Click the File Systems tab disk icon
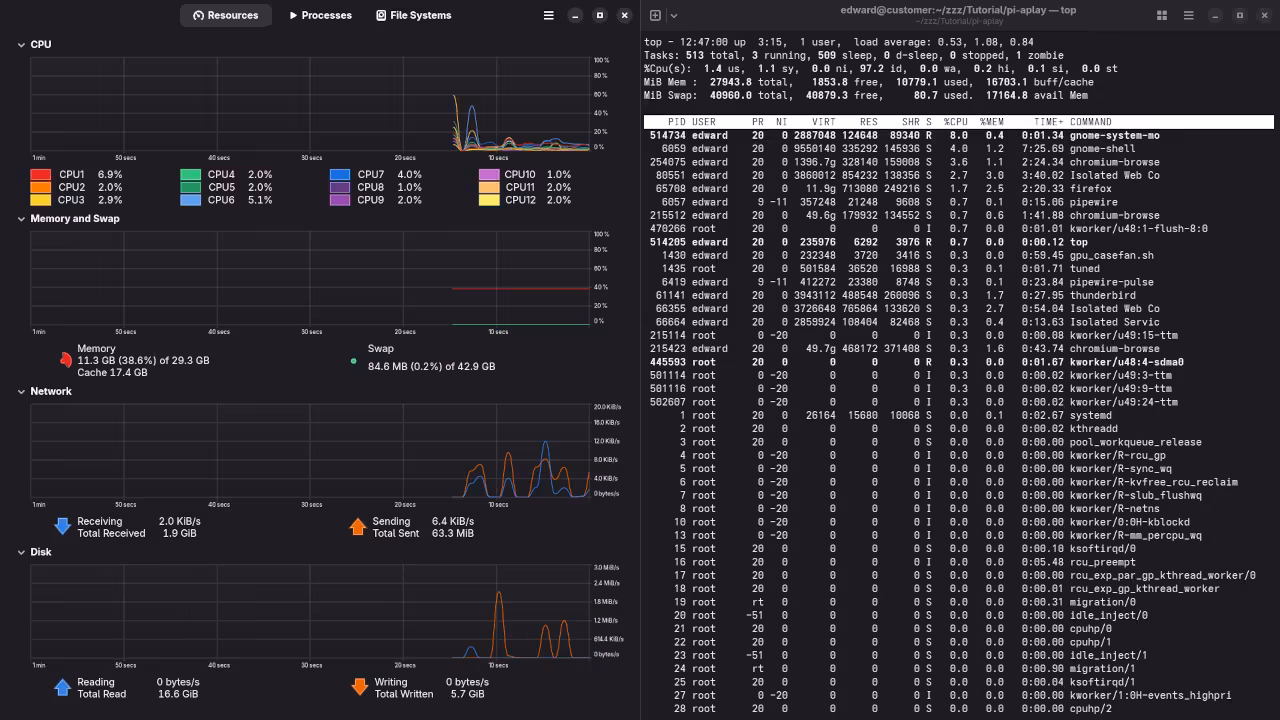The width and height of the screenshot is (1280, 720). pos(381,15)
